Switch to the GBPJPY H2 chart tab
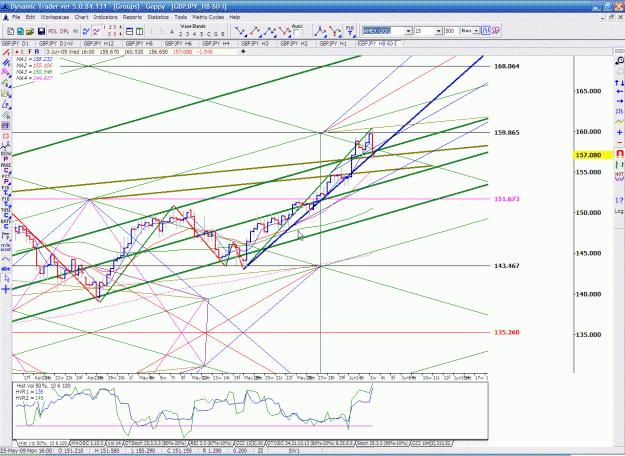Image resolution: width=625 pixels, height=456 pixels. [294, 43]
